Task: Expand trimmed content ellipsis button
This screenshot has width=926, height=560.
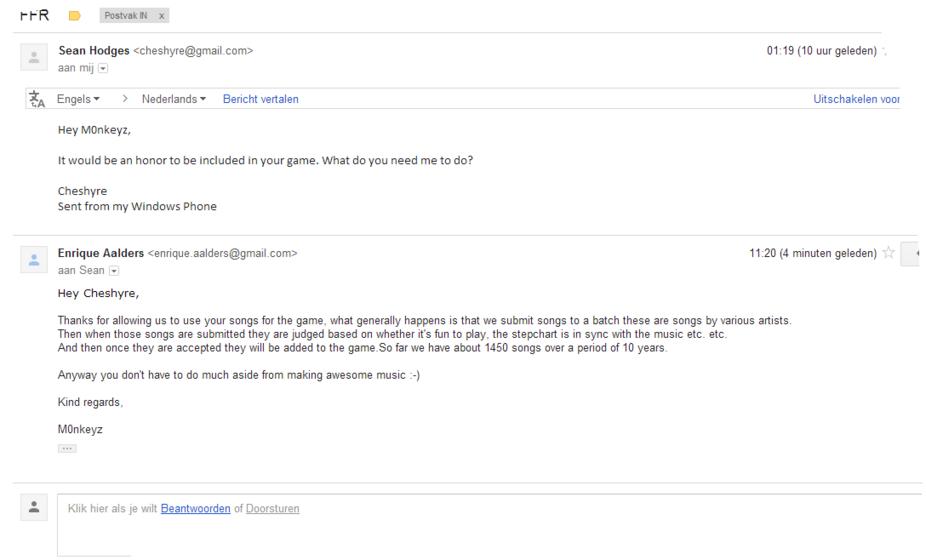Action: point(67,448)
